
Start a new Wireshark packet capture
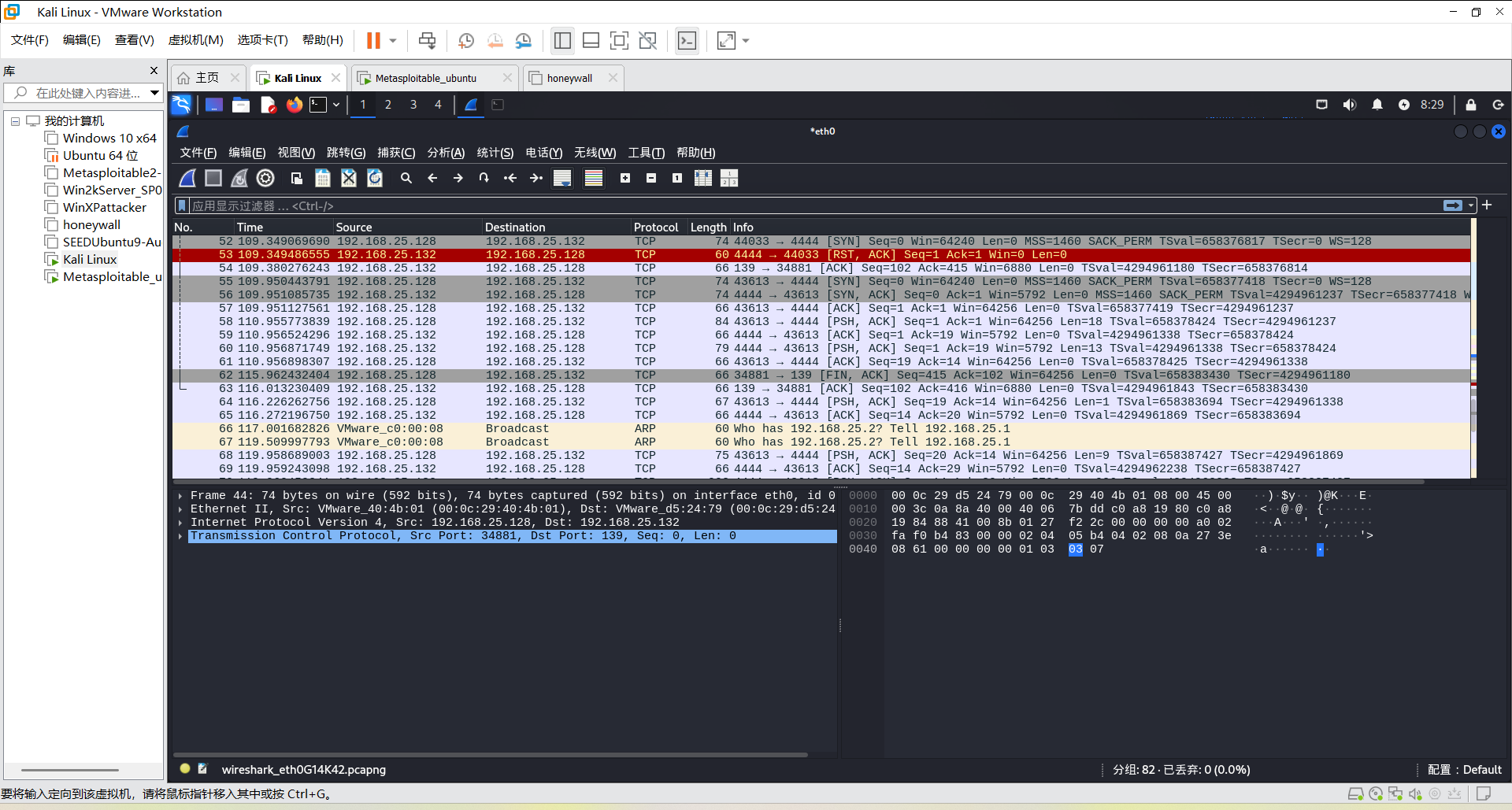coord(187,179)
